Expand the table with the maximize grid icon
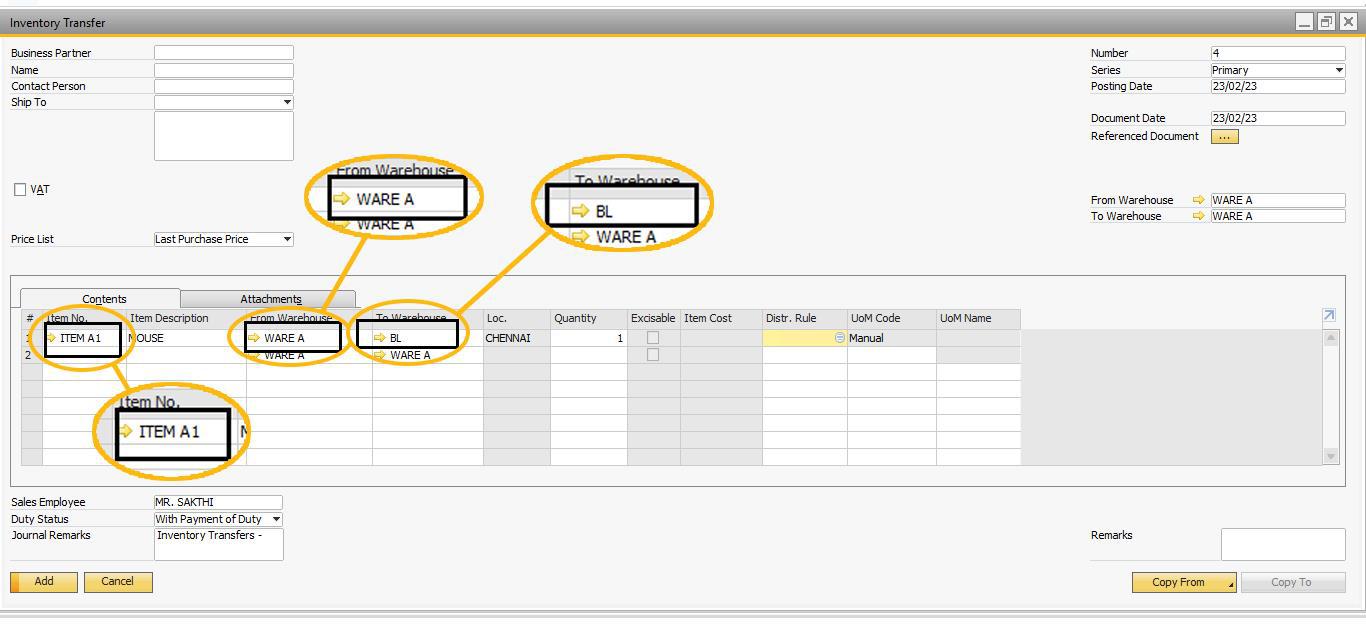Image resolution: width=1366 pixels, height=624 pixels. (x=1329, y=316)
